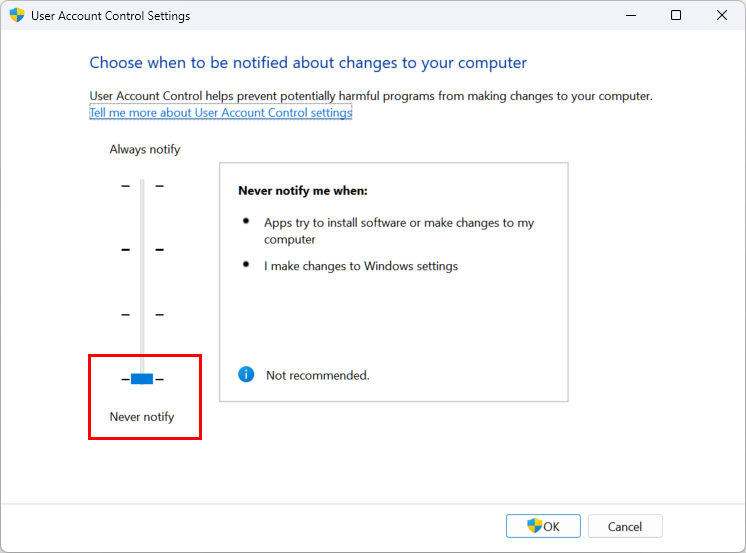Set slider to the third level from top

pyautogui.click(x=142, y=314)
